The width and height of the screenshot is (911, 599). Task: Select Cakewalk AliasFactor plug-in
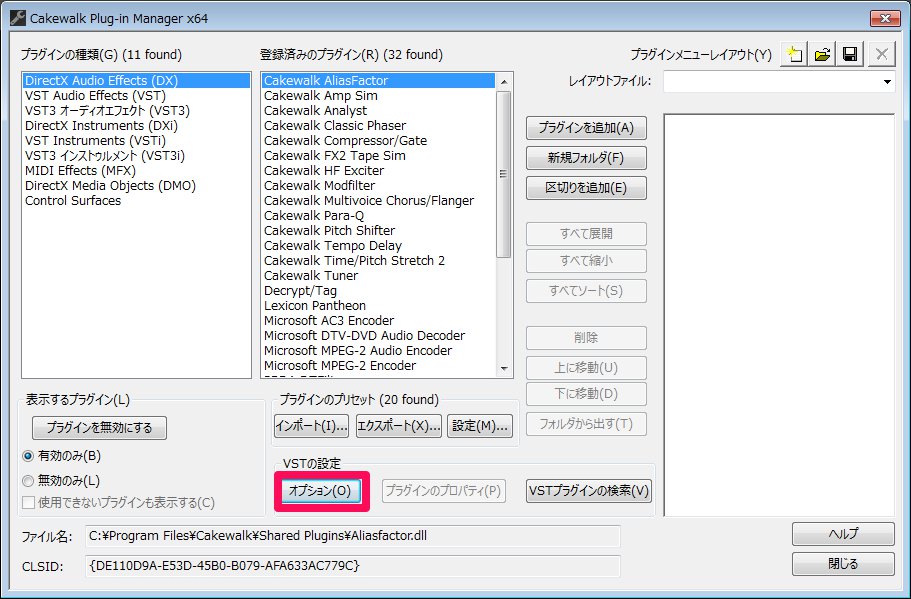(x=379, y=81)
